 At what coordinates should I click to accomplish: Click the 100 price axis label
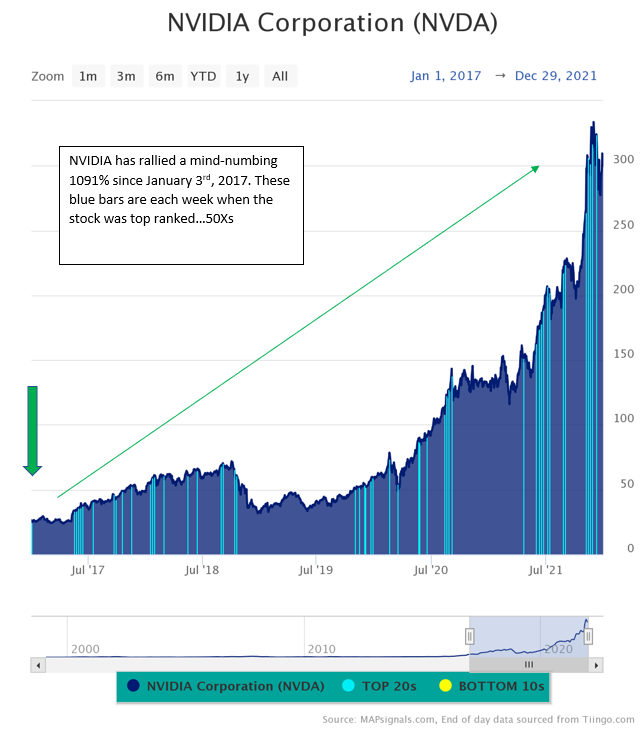623,419
